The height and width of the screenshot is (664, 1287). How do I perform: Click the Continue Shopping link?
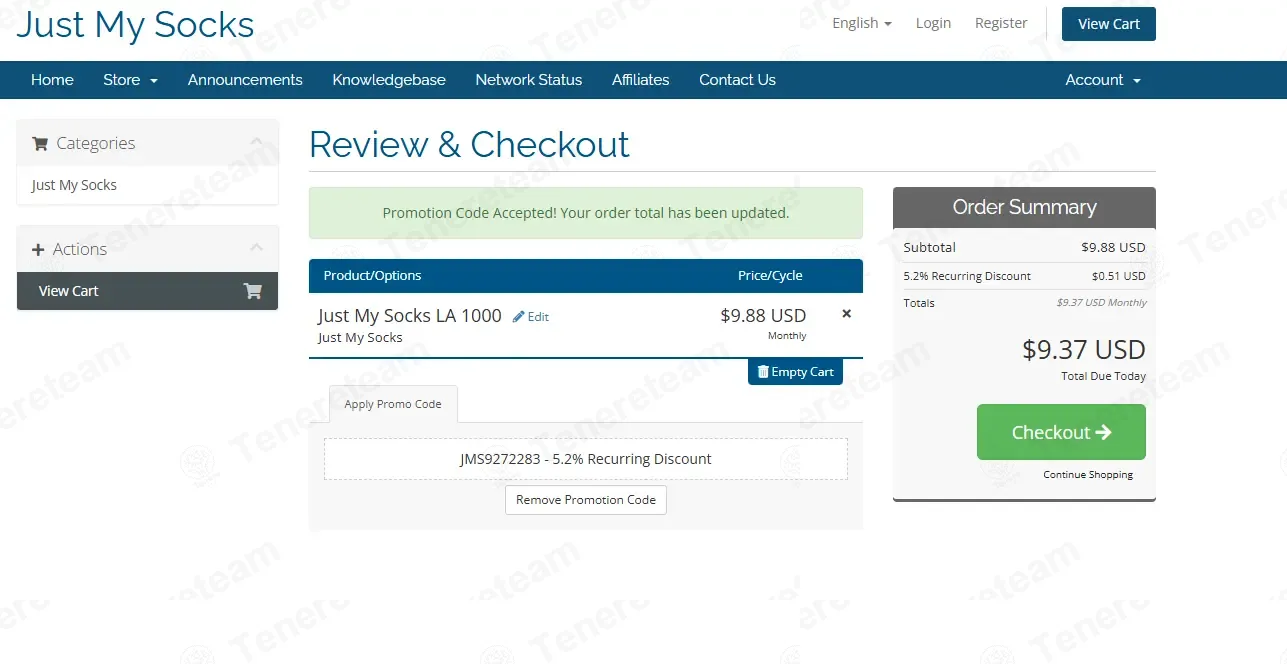pos(1088,475)
